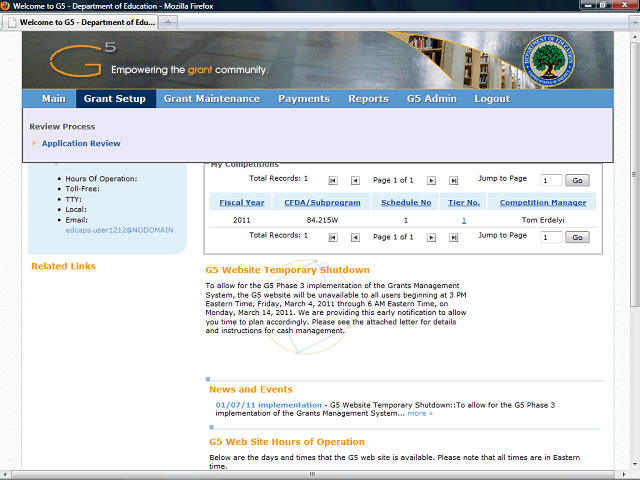Sort by CFDA/Subprogram column
Image resolution: width=640 pixels, height=480 pixels.
322,202
